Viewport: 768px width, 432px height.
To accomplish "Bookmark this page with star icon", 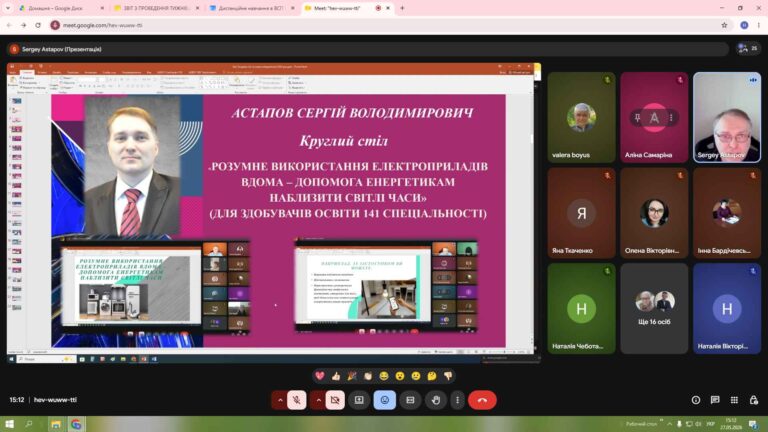I will coord(724,25).
